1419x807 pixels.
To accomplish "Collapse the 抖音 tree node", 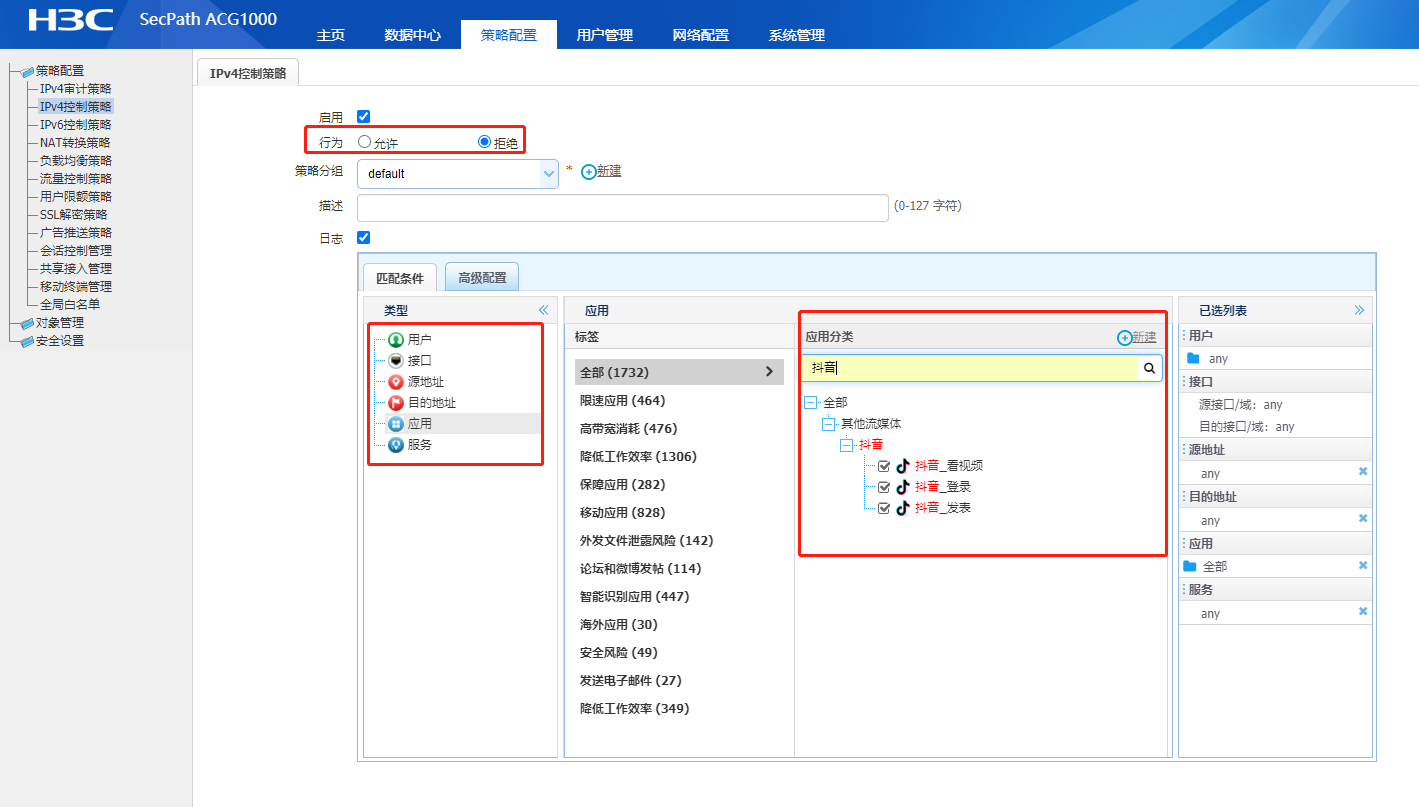I will (846, 445).
